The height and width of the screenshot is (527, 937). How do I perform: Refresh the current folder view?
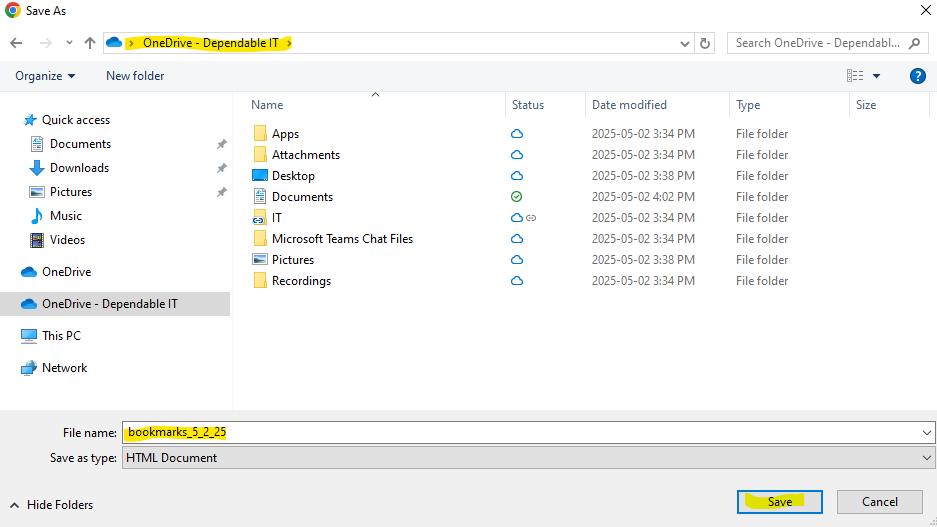[x=705, y=44]
